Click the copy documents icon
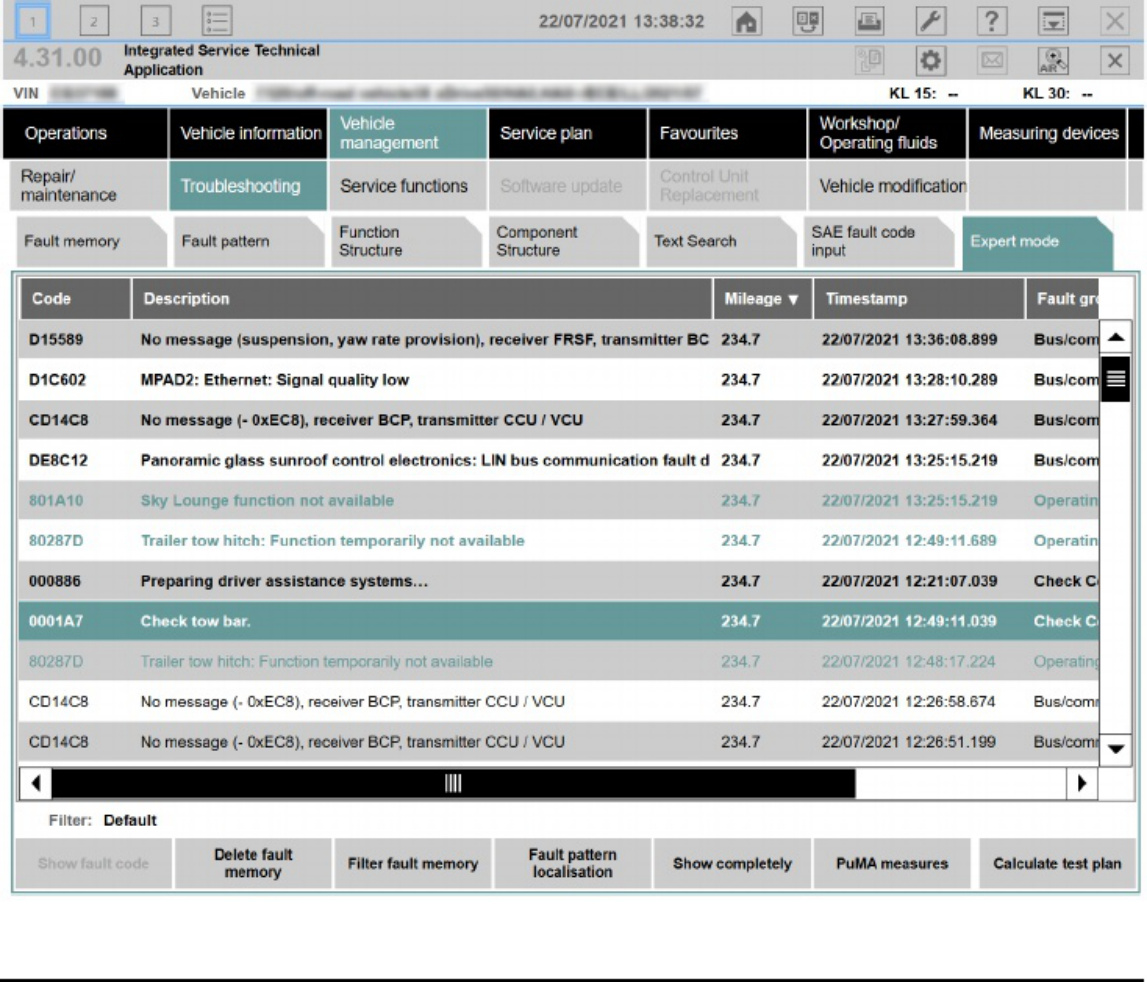The width and height of the screenshot is (1147, 982). point(869,60)
